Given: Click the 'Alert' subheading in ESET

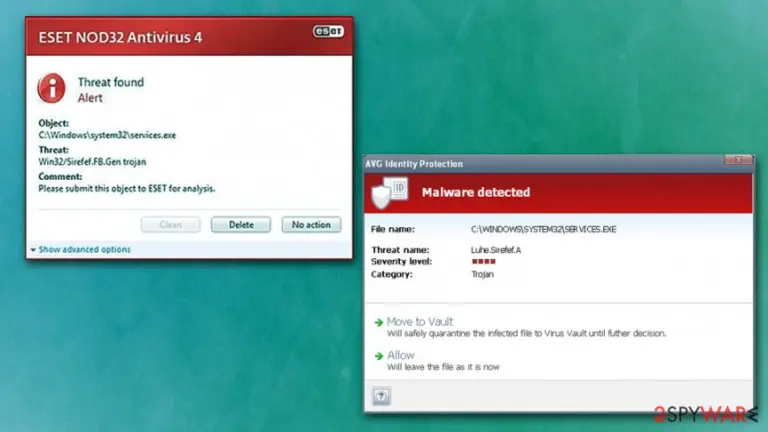Looking at the screenshot, I should point(90,98).
